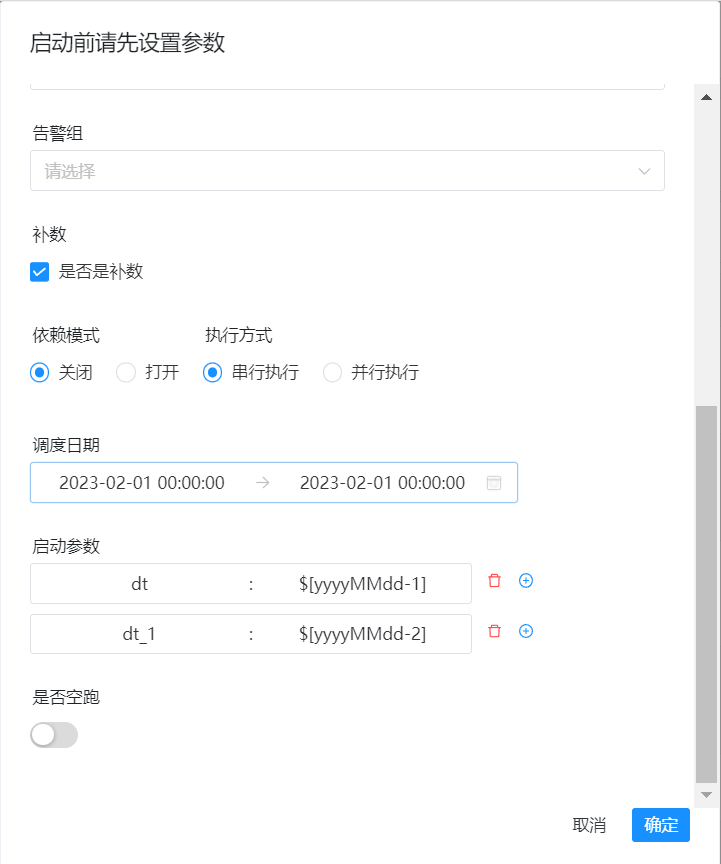Click the 告警组 dropdown chevron arrow

tap(644, 171)
